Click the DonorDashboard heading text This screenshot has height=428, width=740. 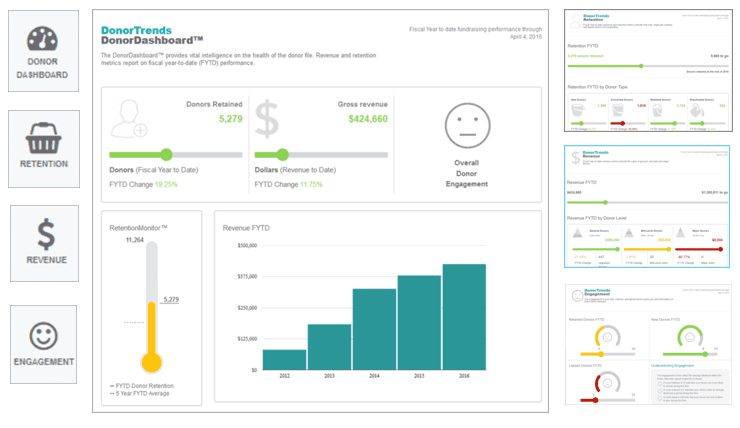152,41
